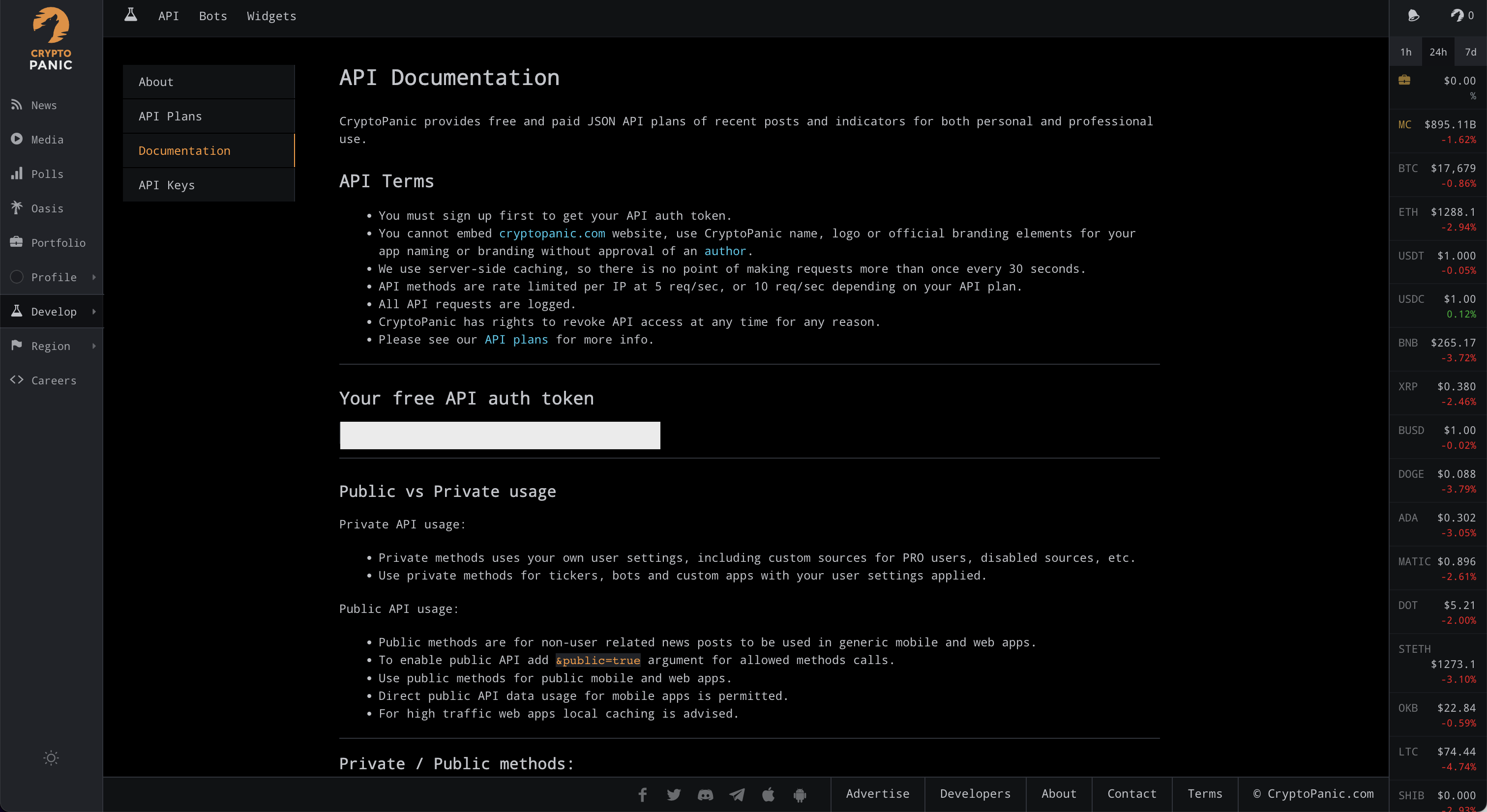Open the BTC ticker row
The width and height of the screenshot is (1487, 812).
1437,175
